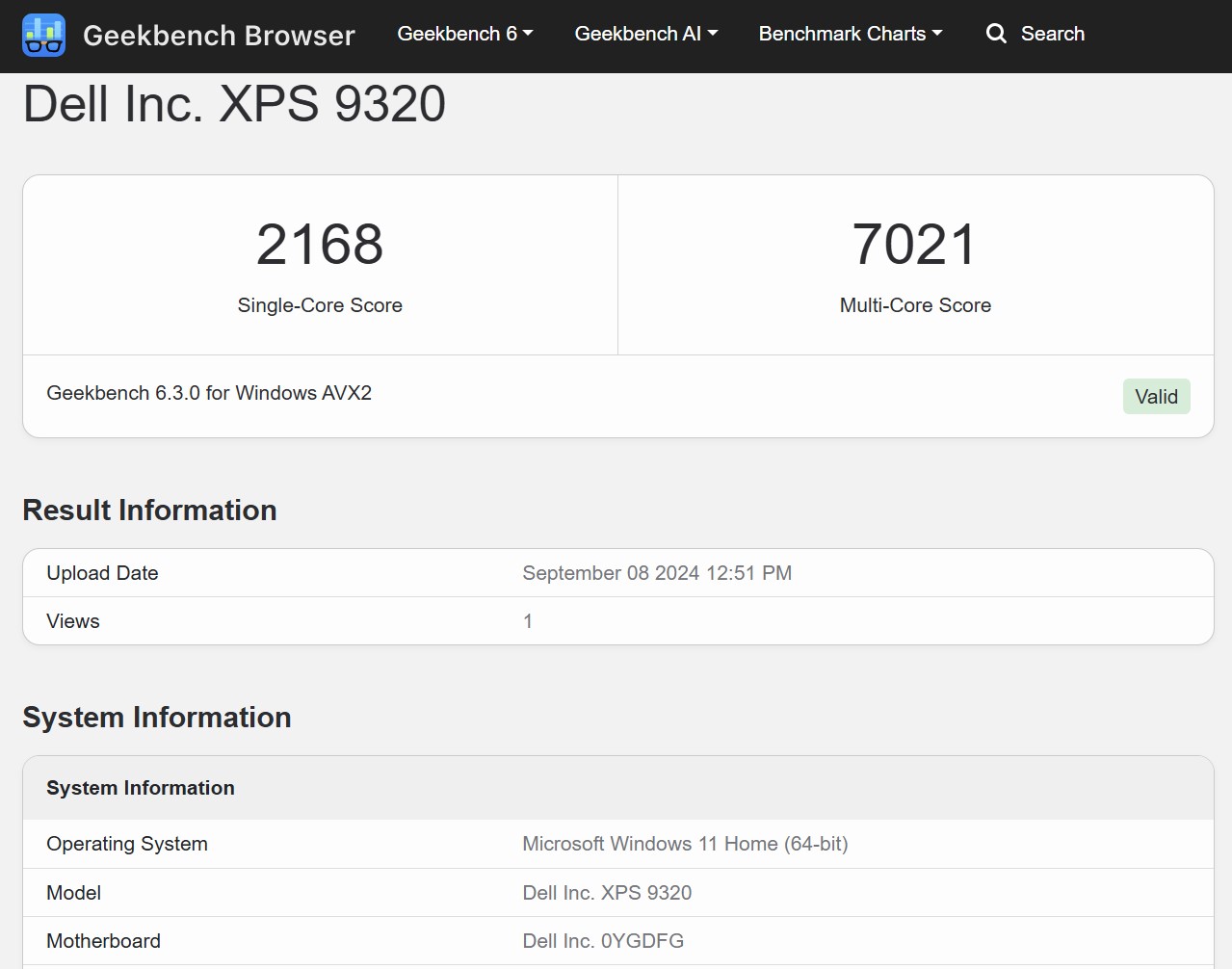Click the Operating System row label
Image resolution: width=1232 pixels, height=969 pixels.
click(127, 844)
